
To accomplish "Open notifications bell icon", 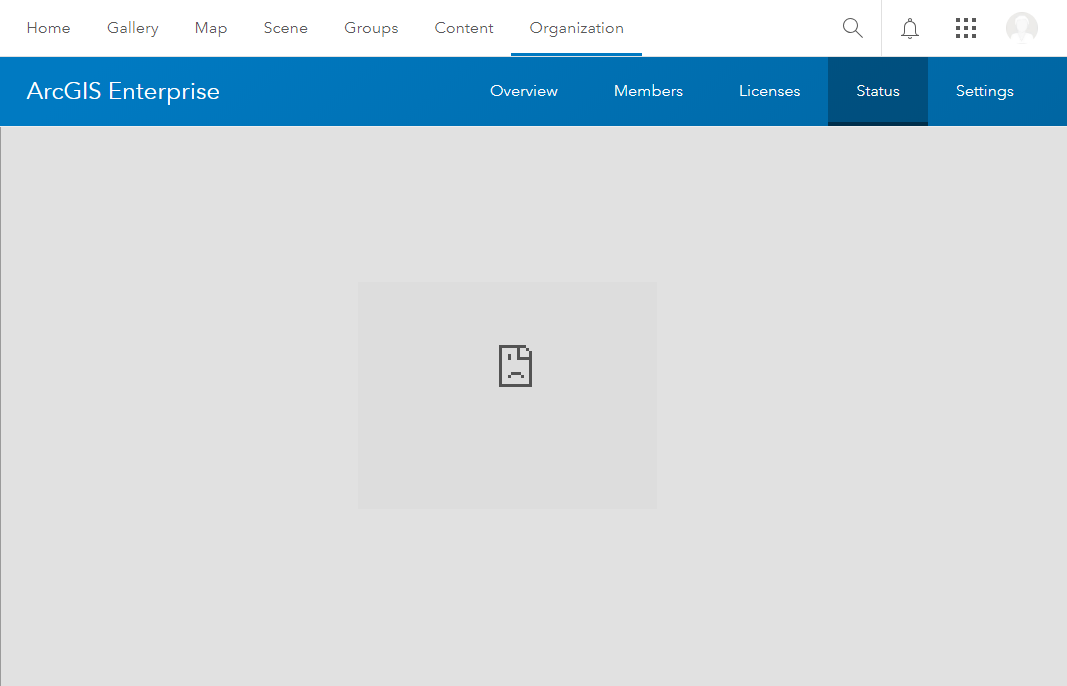I will coord(910,28).
